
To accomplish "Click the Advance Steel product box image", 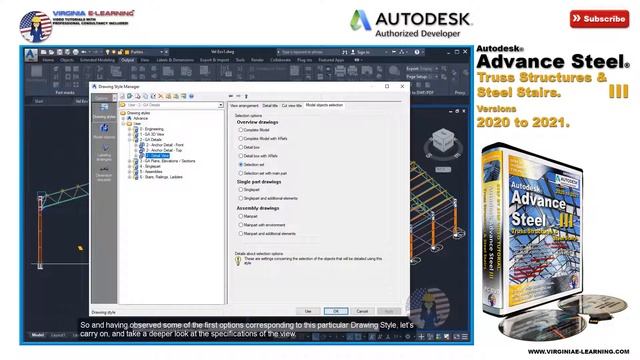I will (533, 229).
